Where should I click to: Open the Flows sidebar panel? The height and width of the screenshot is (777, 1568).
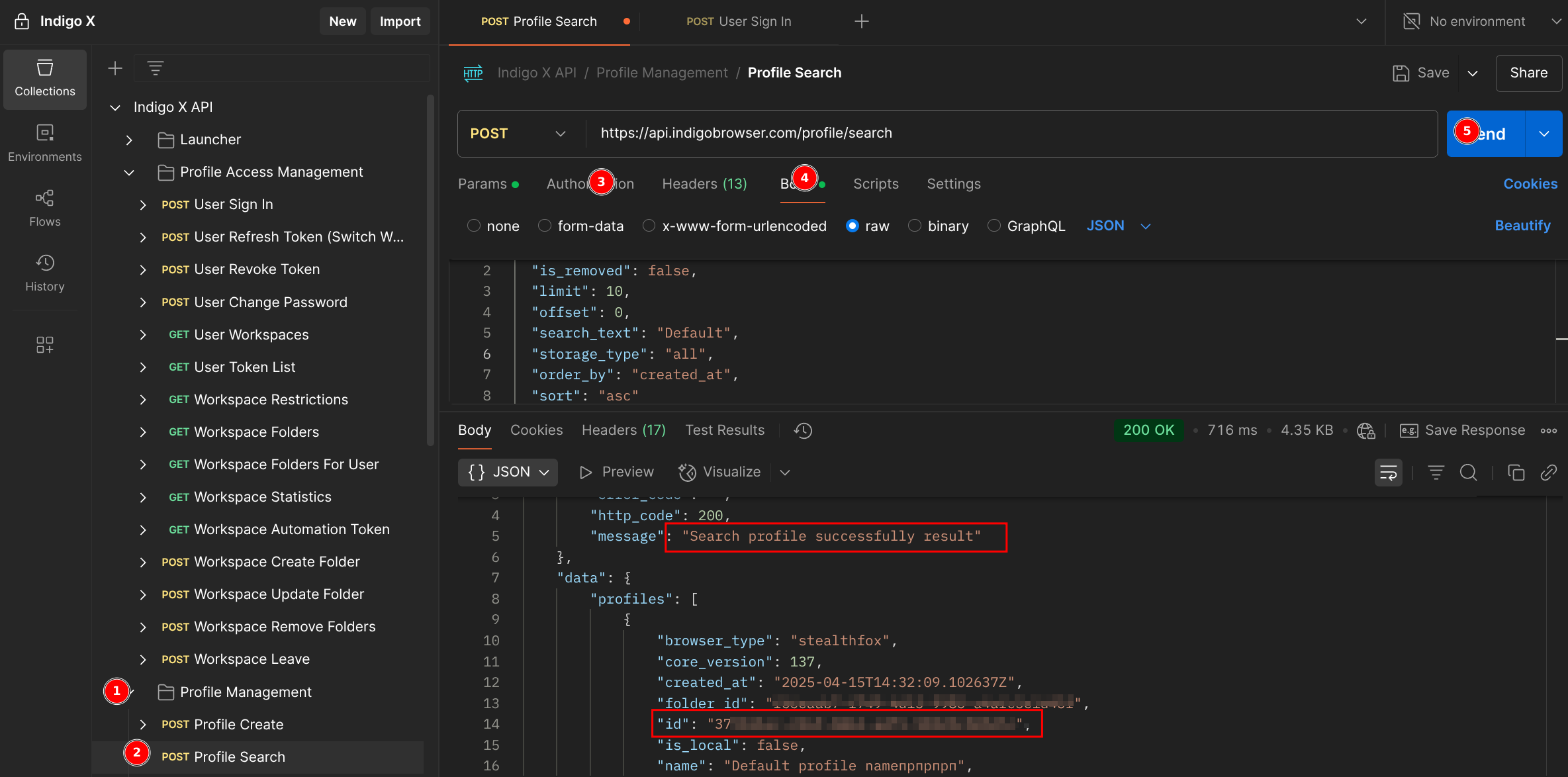pyautogui.click(x=44, y=208)
